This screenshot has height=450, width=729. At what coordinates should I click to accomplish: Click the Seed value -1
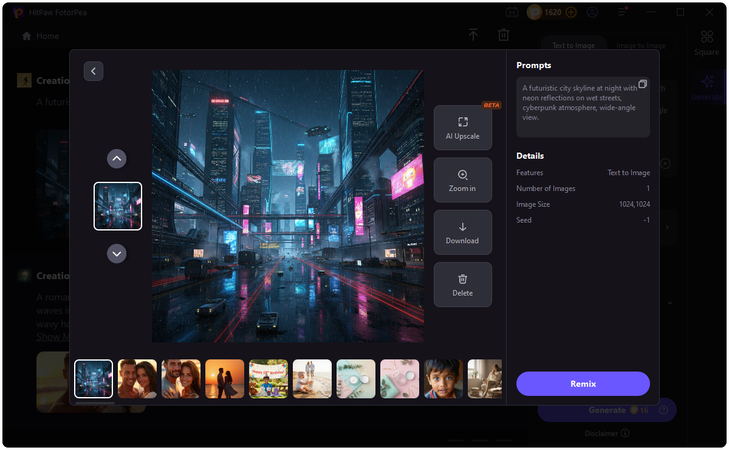pyautogui.click(x=646, y=220)
